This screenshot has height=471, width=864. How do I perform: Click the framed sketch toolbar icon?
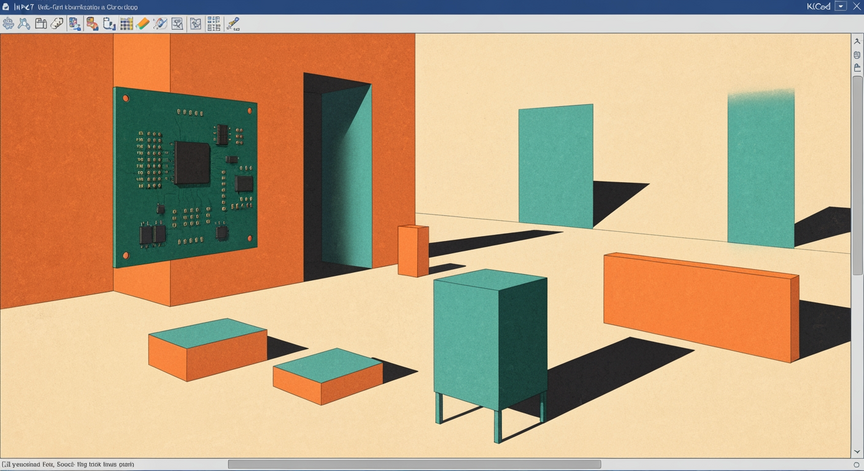tap(177, 24)
